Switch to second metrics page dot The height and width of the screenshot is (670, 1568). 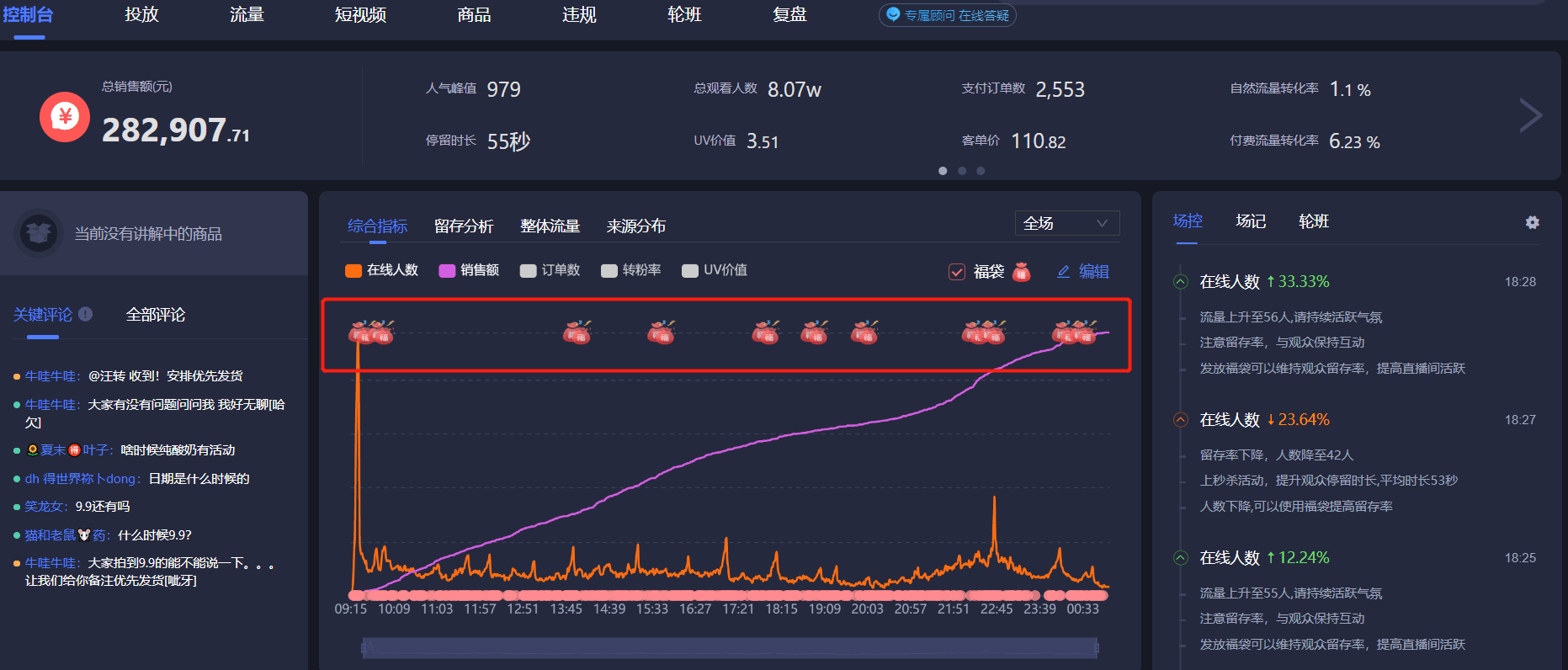(x=962, y=171)
